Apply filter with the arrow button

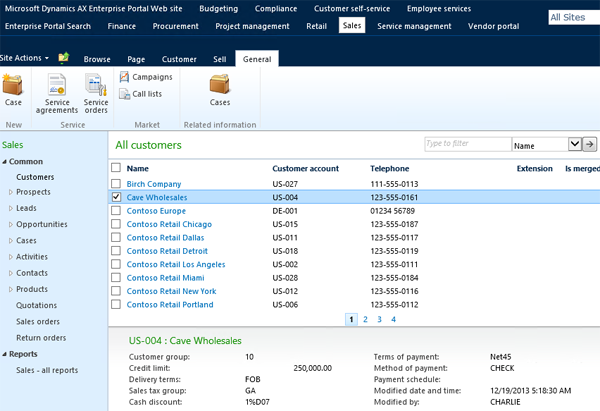click(590, 144)
